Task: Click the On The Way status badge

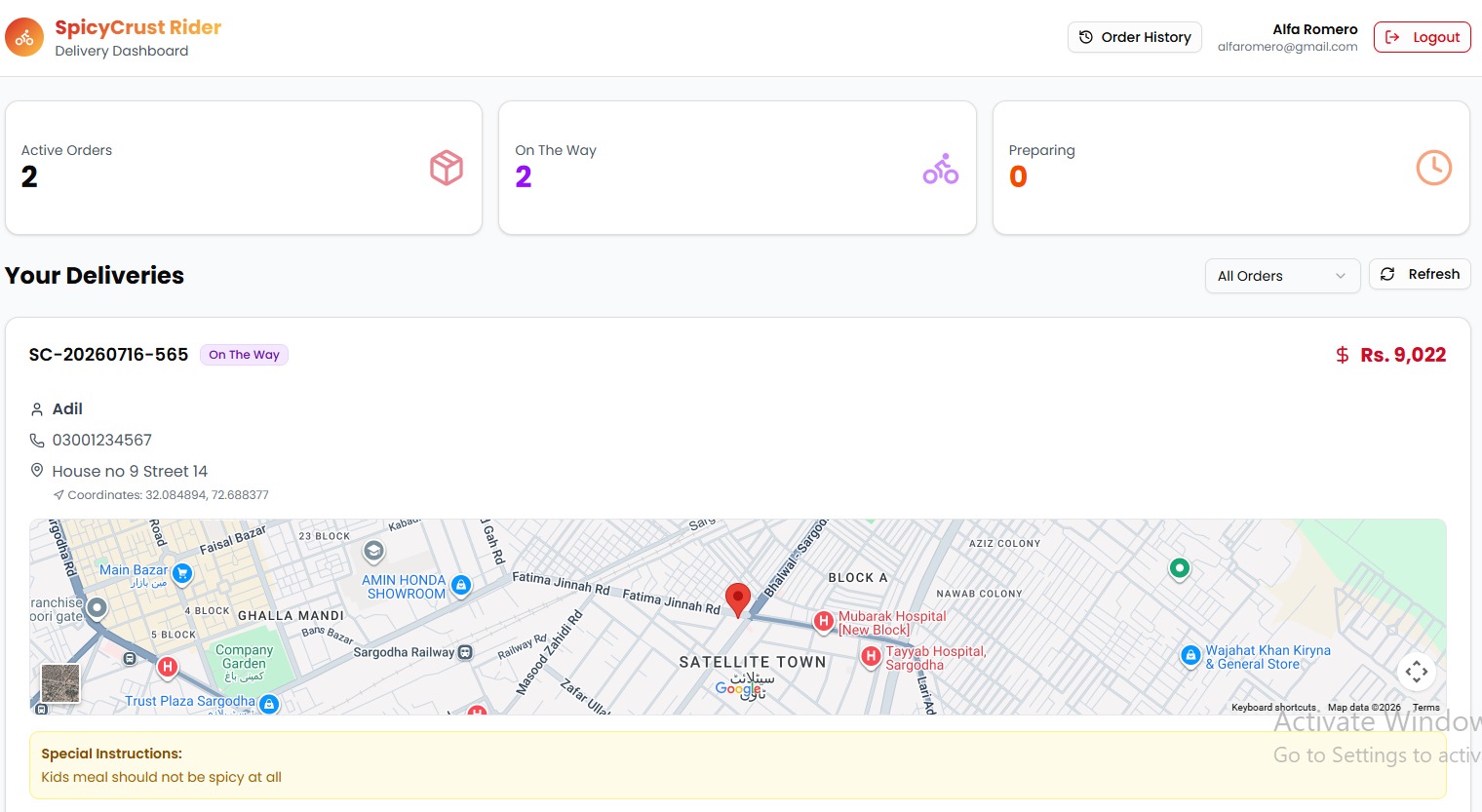Action: pyautogui.click(x=244, y=355)
